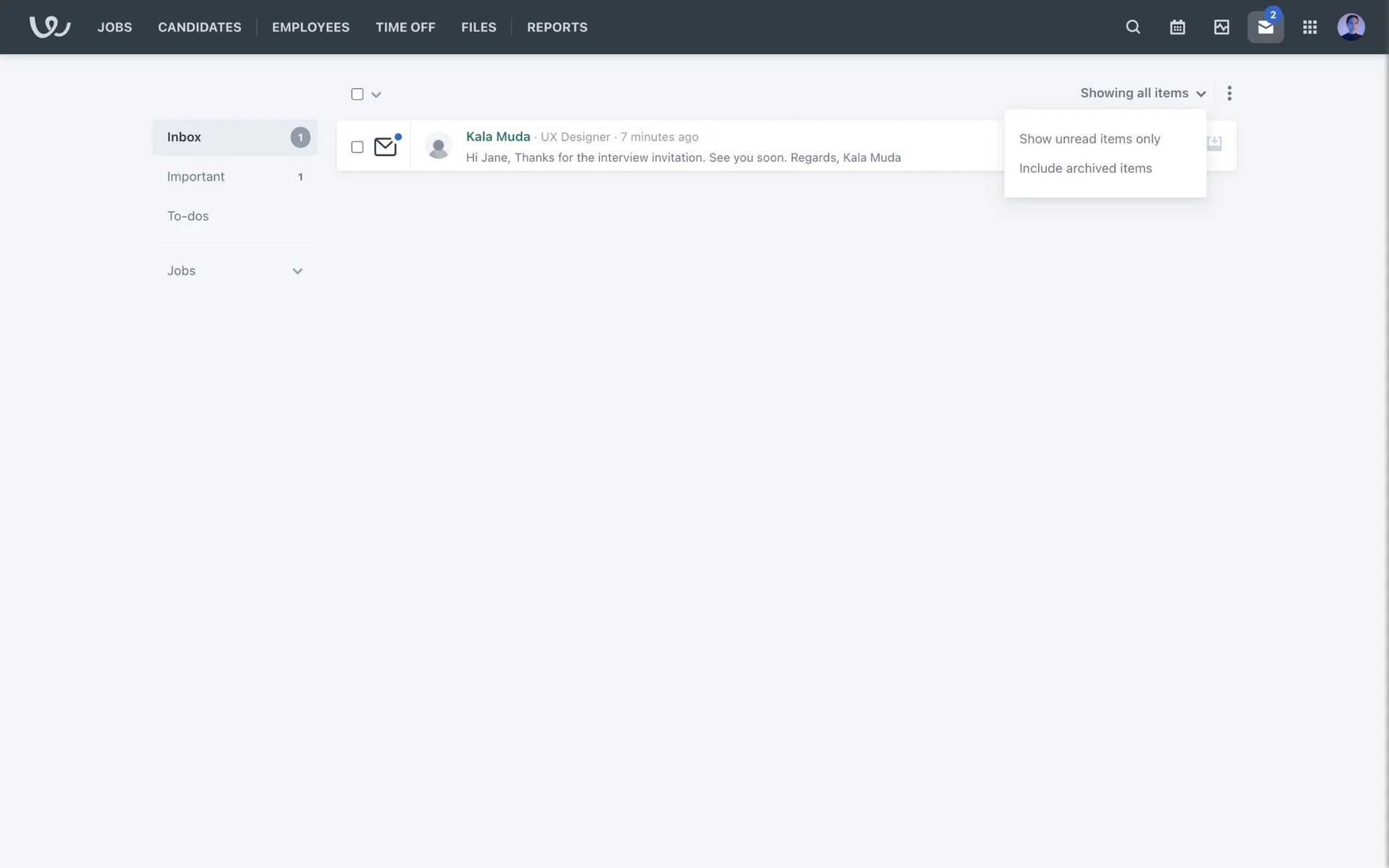
Task: Choose Show unread items only
Action: [1089, 139]
